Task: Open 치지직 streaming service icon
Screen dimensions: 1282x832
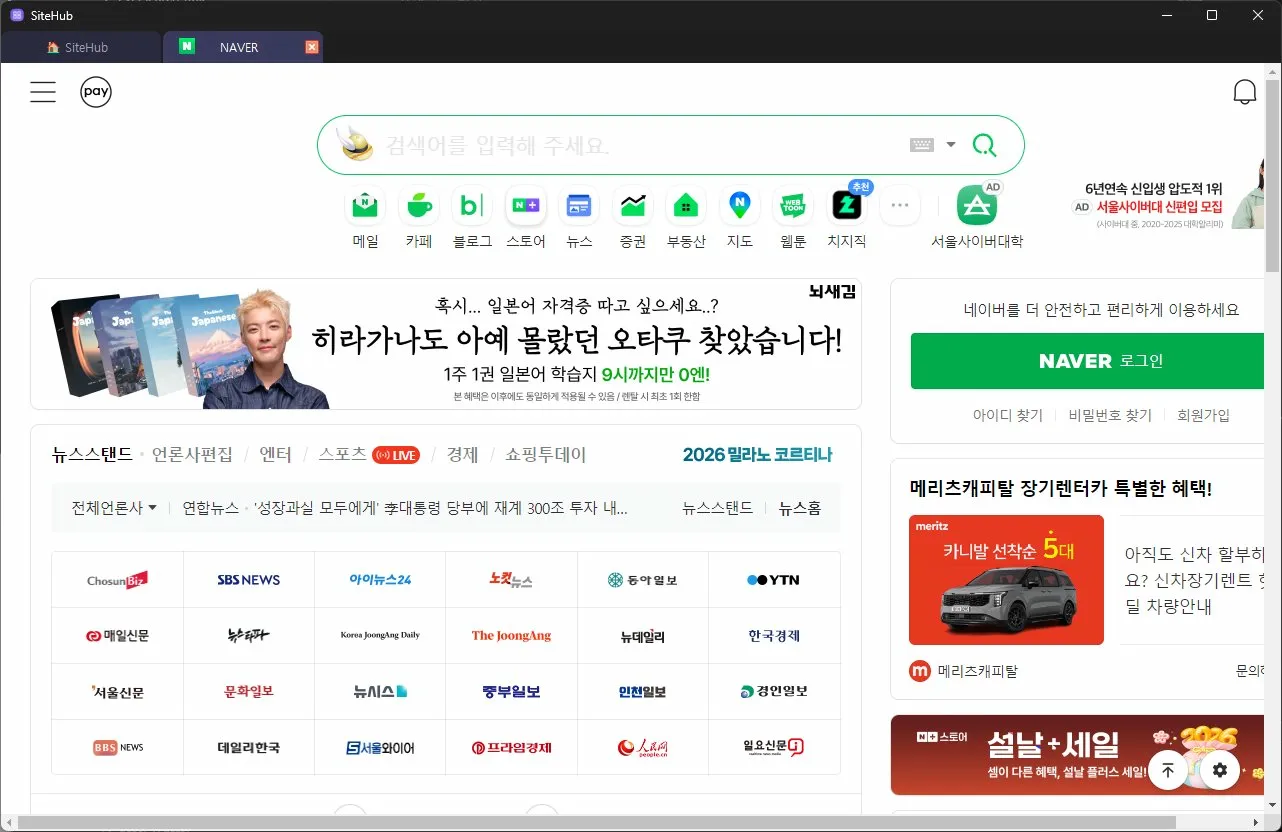Action: 846,205
